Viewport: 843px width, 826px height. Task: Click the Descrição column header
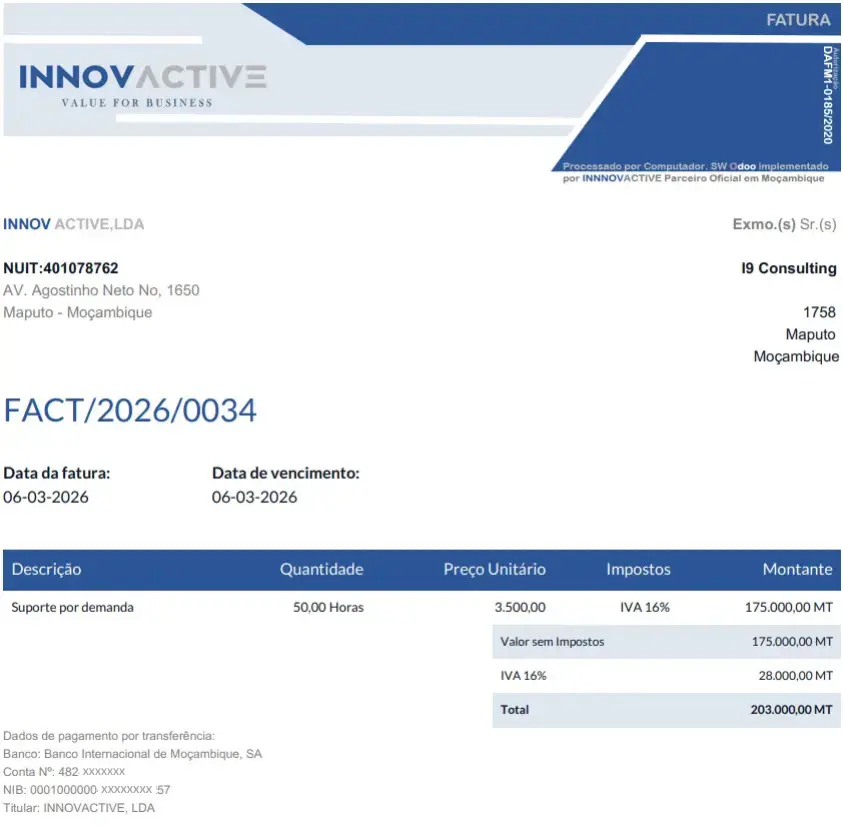pyautogui.click(x=46, y=569)
